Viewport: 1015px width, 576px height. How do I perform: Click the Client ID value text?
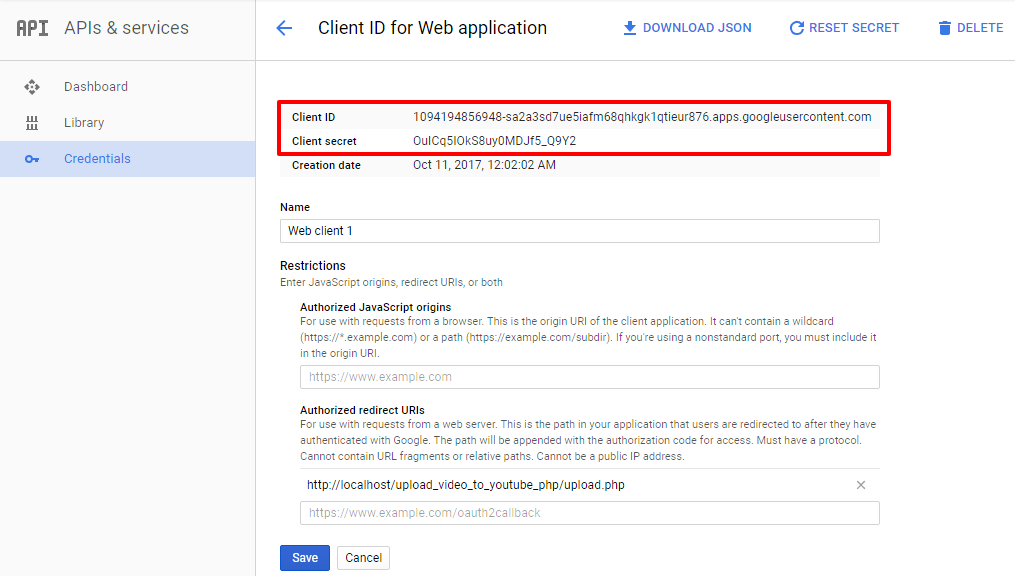642,117
